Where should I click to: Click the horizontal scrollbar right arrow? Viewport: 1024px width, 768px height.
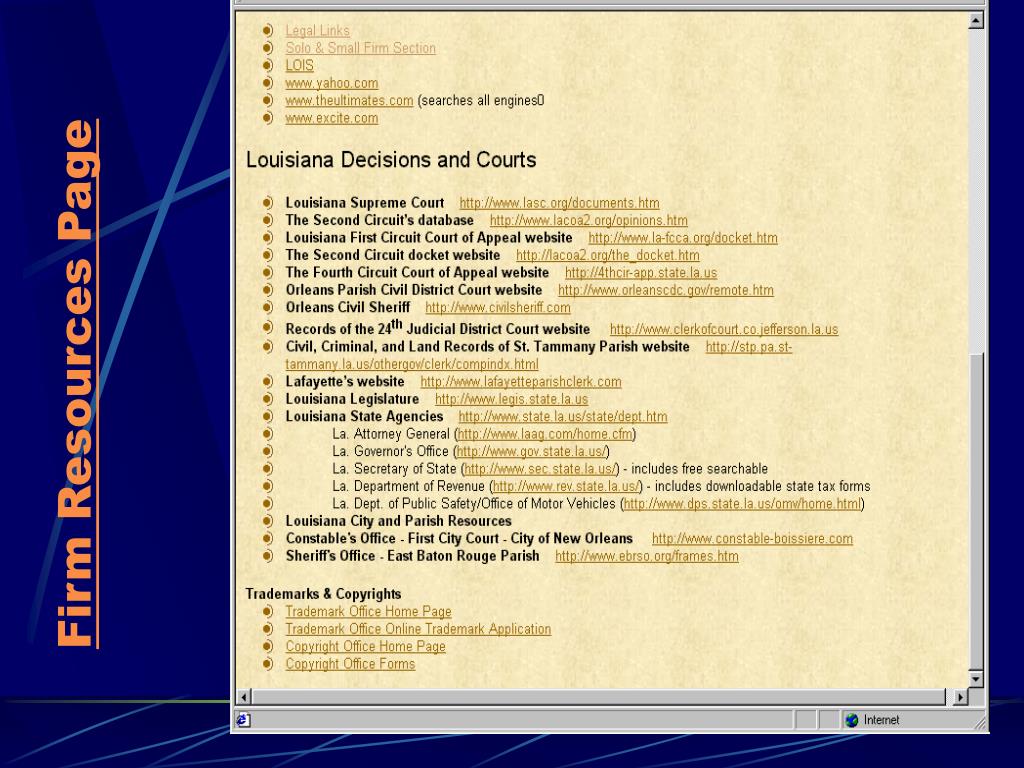point(959,697)
